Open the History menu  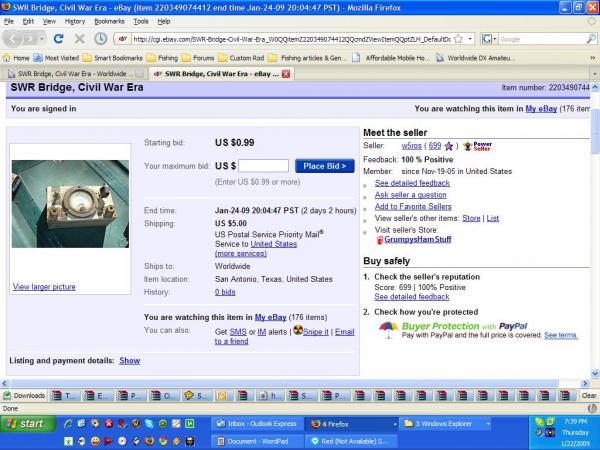click(75, 21)
